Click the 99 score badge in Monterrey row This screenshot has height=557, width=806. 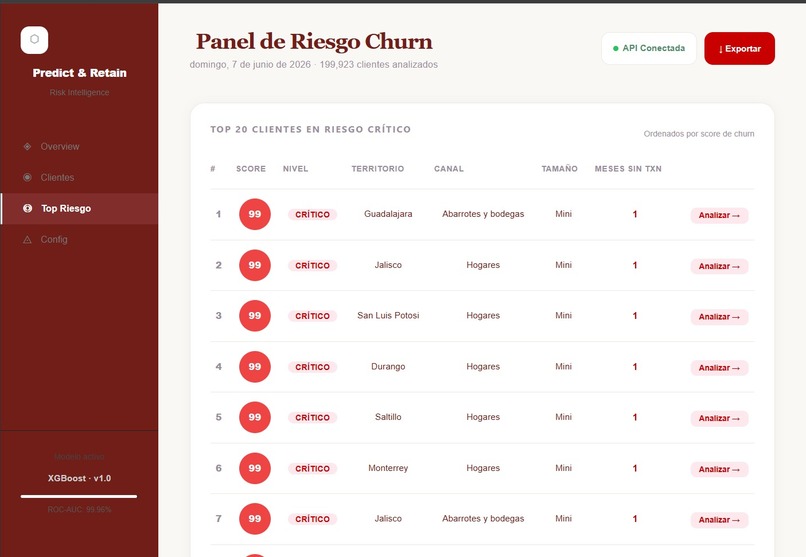254,468
